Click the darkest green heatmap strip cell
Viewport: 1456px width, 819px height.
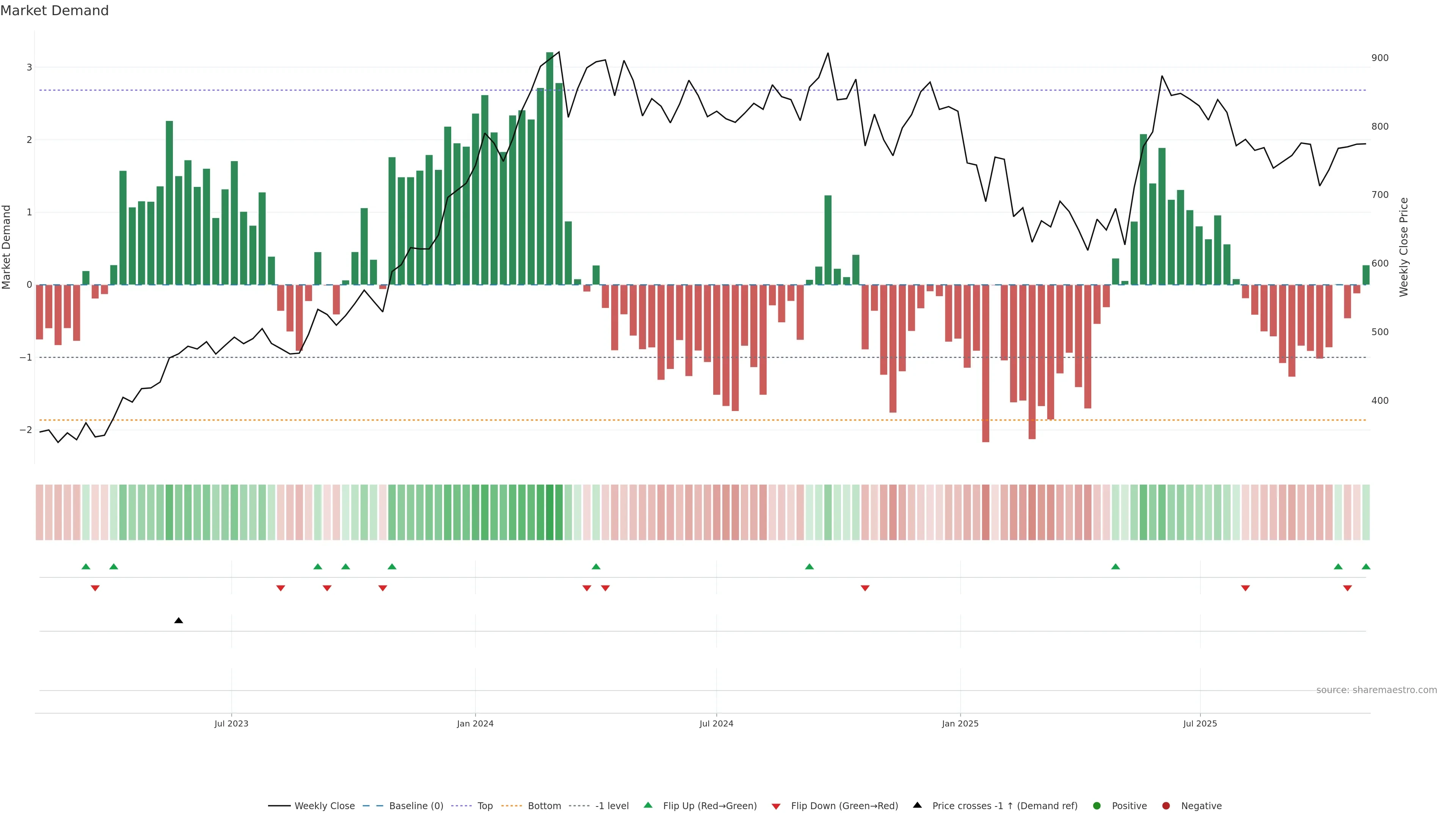[549, 512]
